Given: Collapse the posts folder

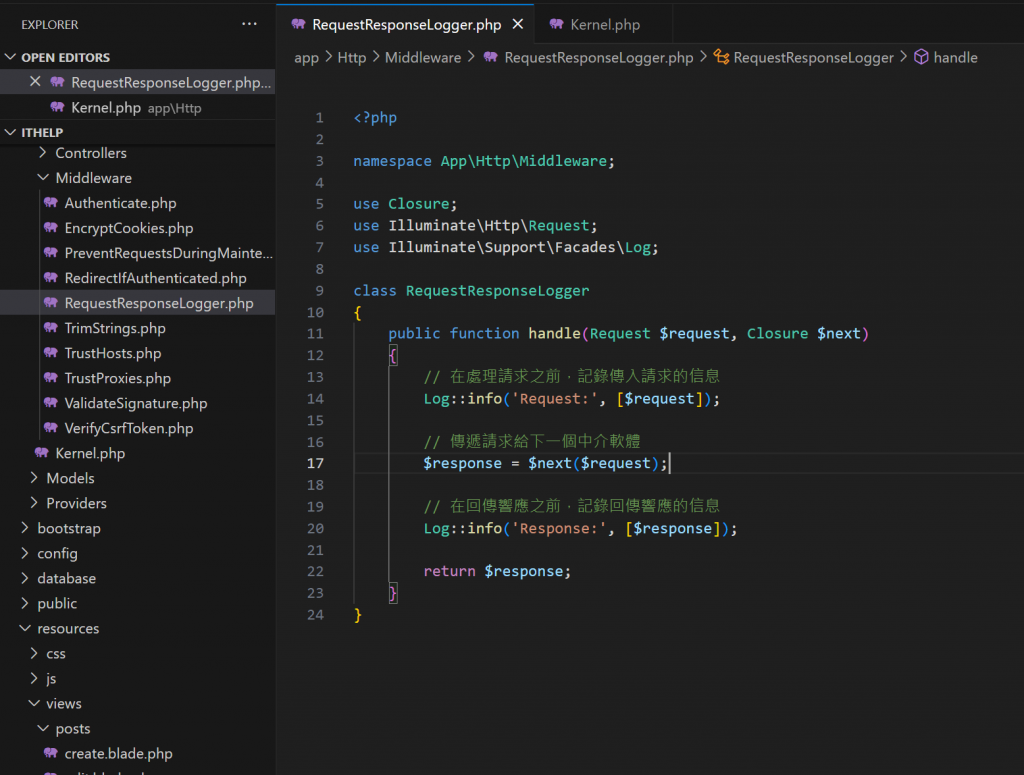Looking at the screenshot, I should coord(137,729).
